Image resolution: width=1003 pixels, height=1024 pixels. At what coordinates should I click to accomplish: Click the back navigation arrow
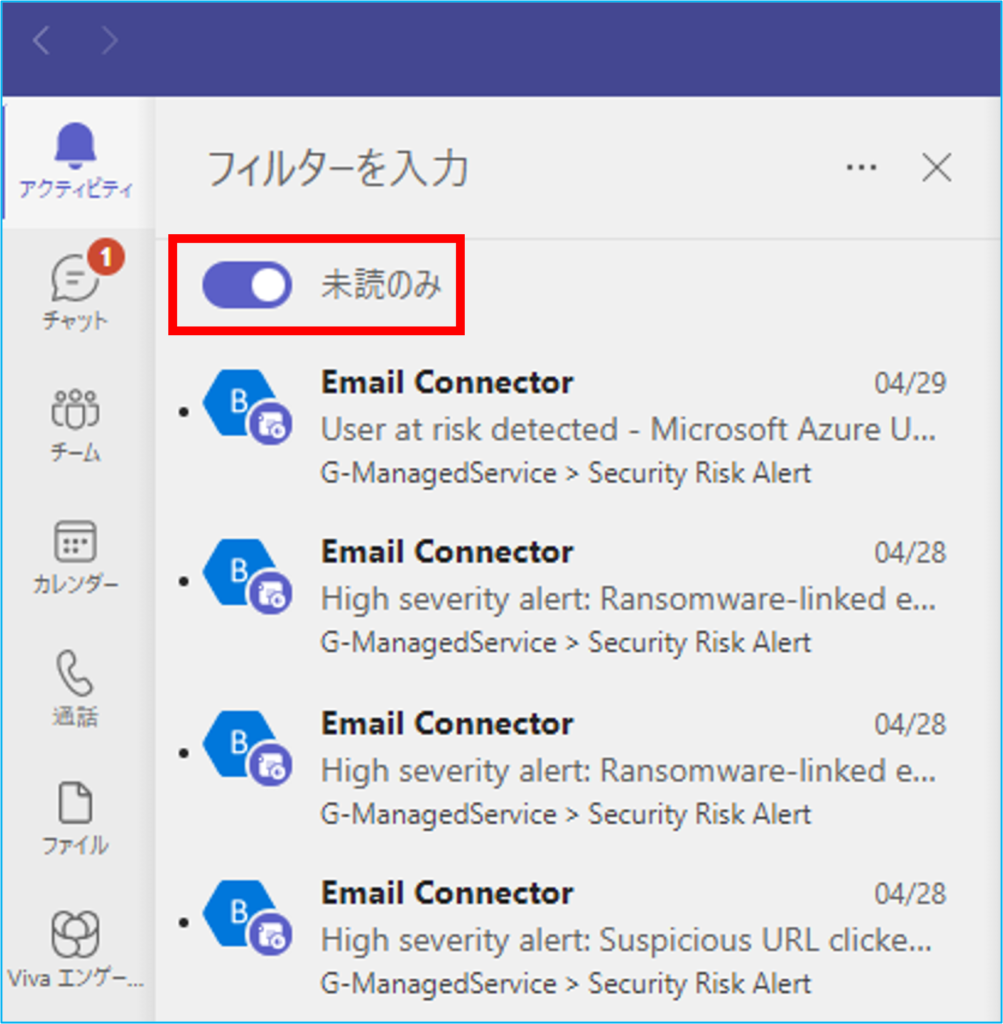[x=41, y=41]
